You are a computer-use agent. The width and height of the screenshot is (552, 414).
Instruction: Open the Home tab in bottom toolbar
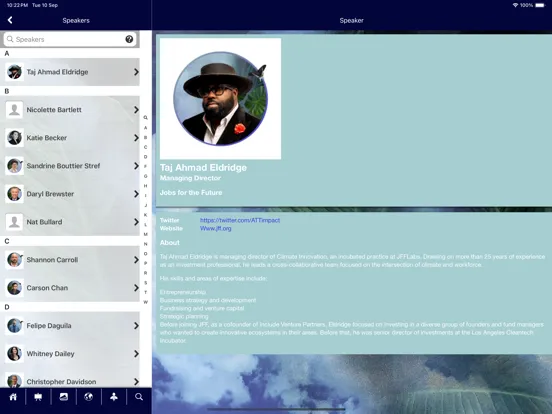pos(13,397)
